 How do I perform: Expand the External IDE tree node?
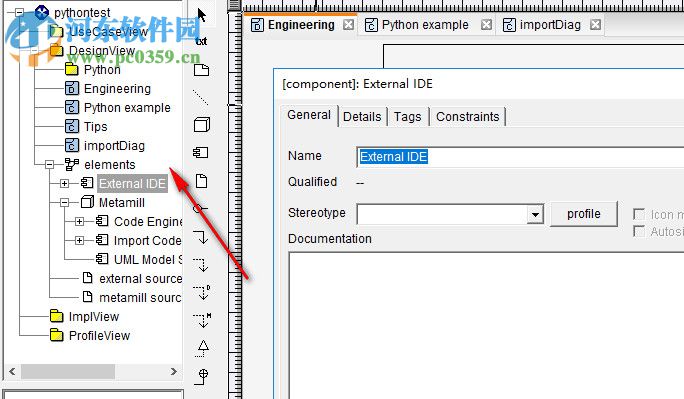[64, 183]
